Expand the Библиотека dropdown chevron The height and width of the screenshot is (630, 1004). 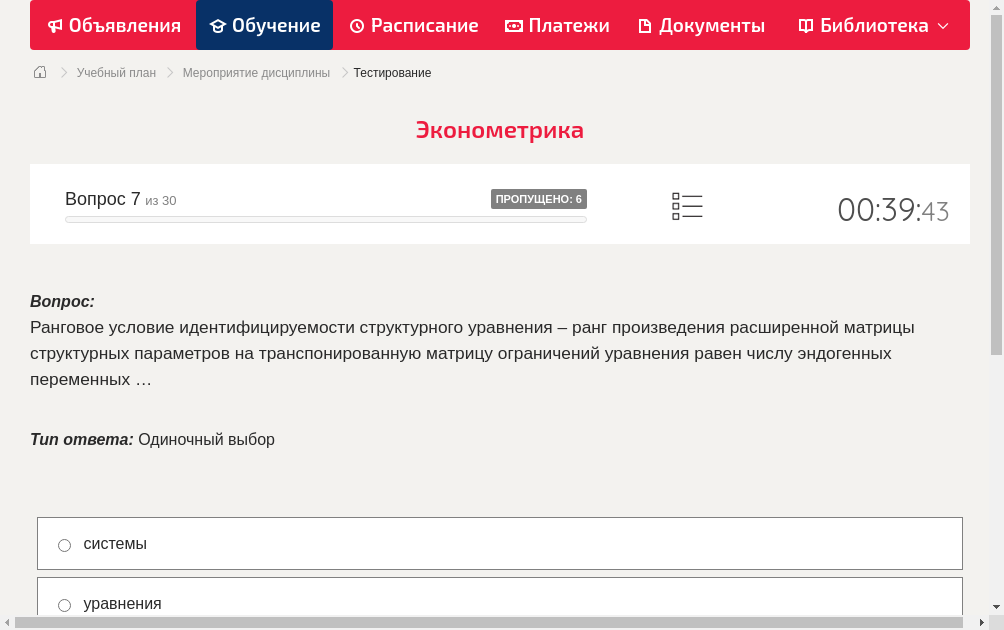[x=943, y=27]
